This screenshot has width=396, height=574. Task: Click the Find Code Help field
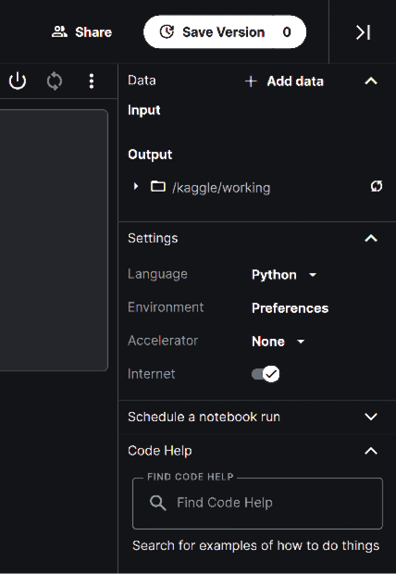(x=257, y=503)
